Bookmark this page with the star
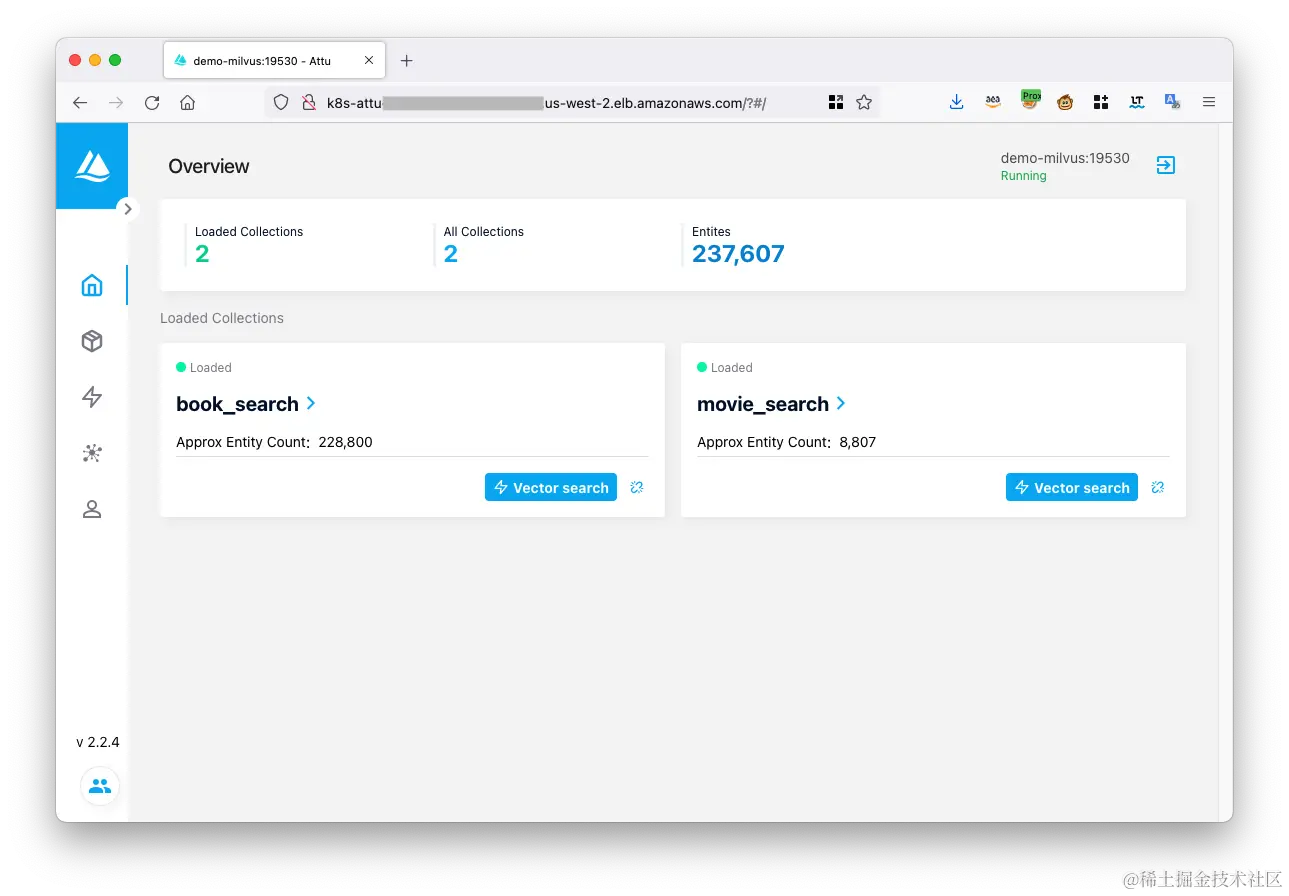The image size is (1289, 896). click(864, 102)
